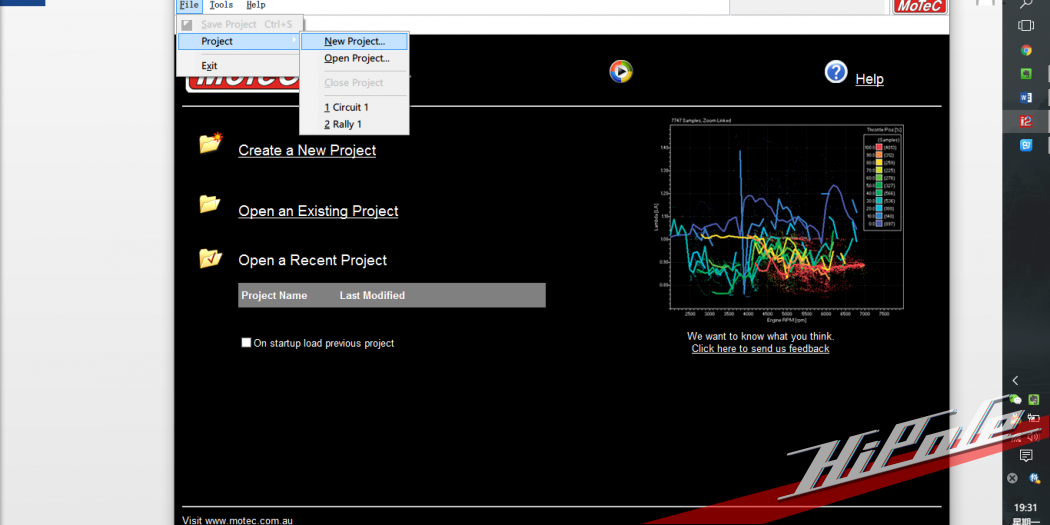Click the Open an Existing Project link
Screen dimensions: 1050x525
tap(318, 211)
